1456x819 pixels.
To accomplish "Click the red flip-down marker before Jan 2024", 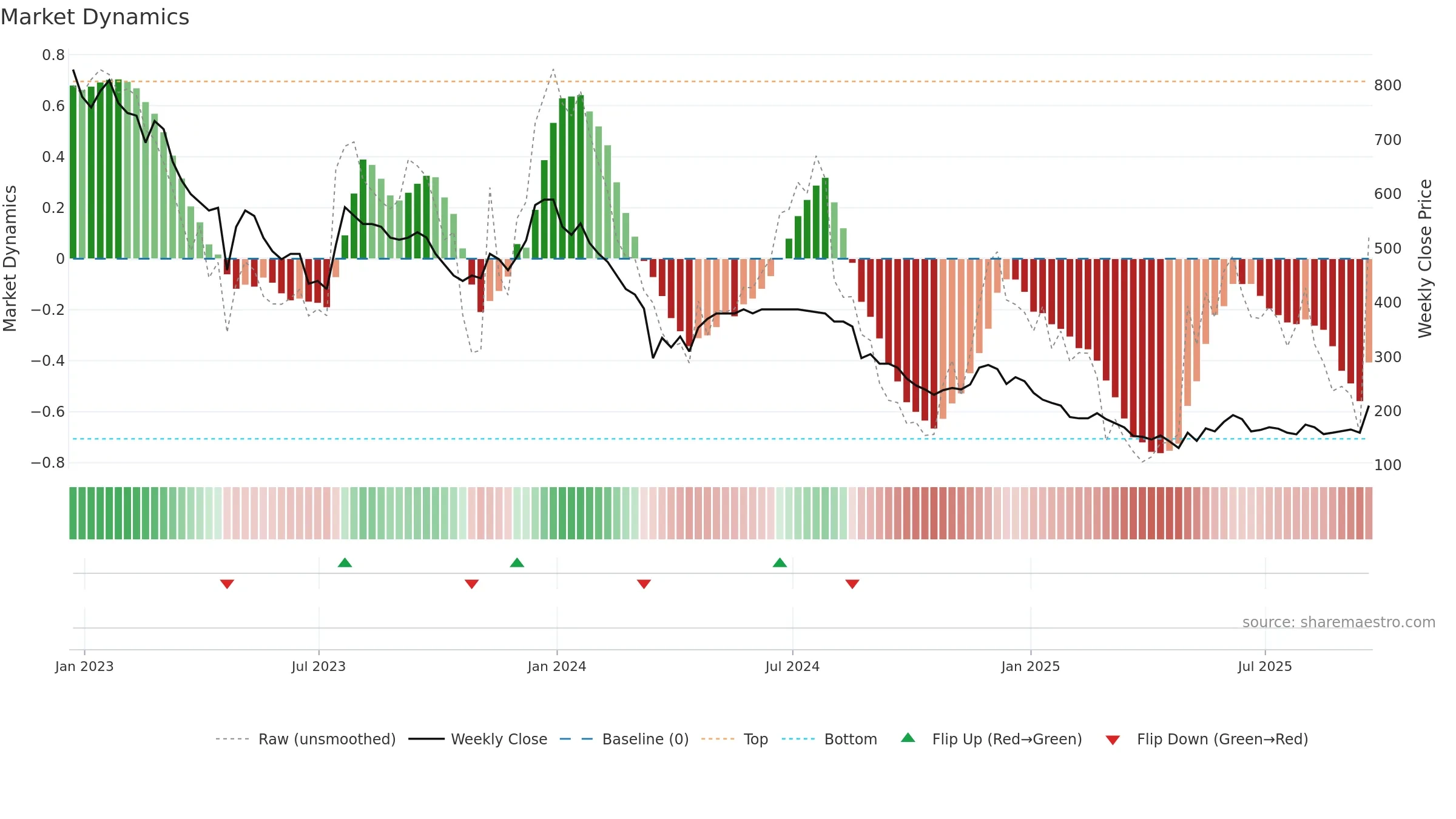I will (x=472, y=584).
